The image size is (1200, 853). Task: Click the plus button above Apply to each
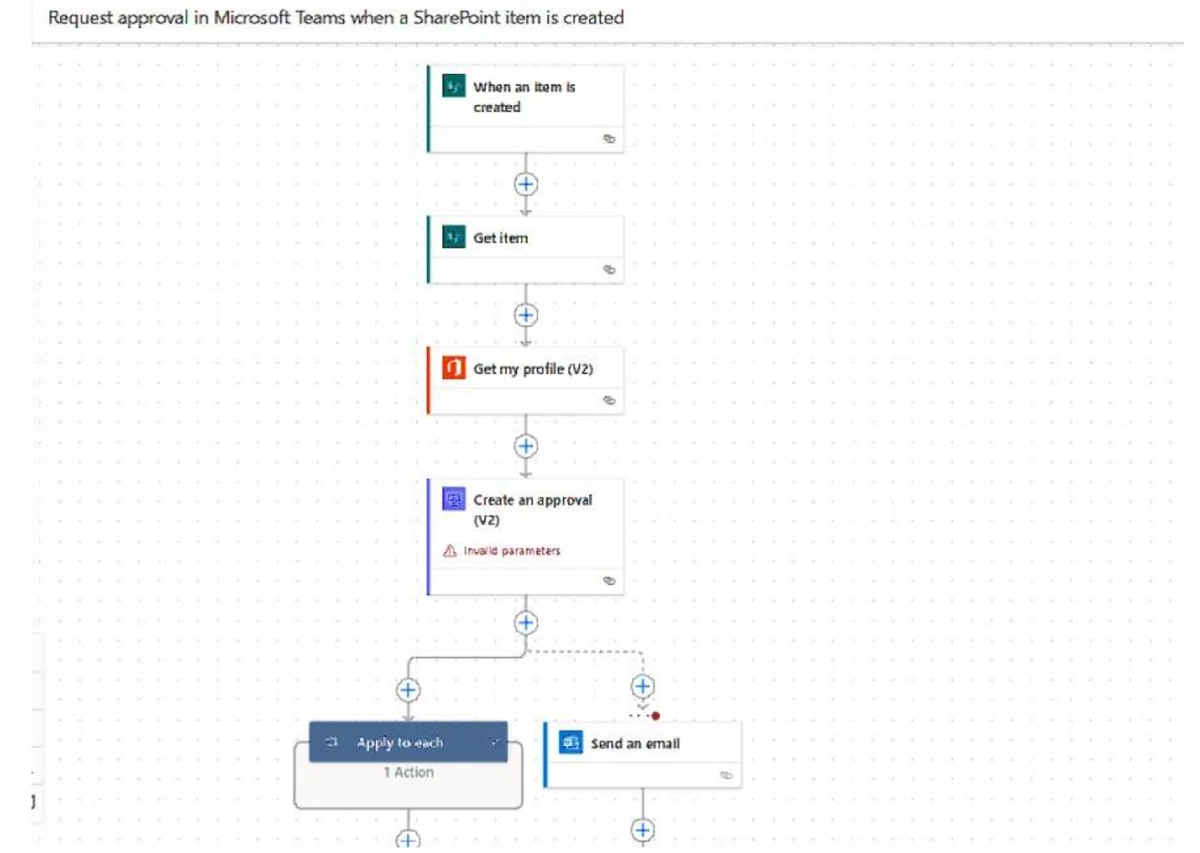[x=408, y=690]
